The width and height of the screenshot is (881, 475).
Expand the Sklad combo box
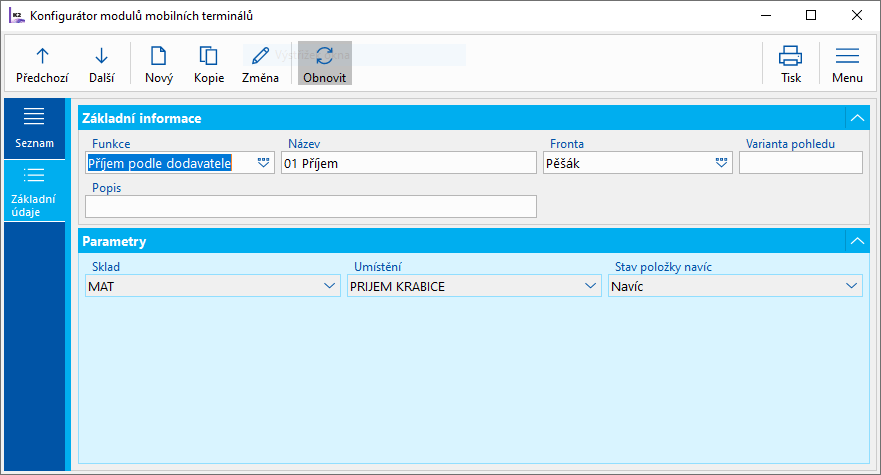pos(329,286)
